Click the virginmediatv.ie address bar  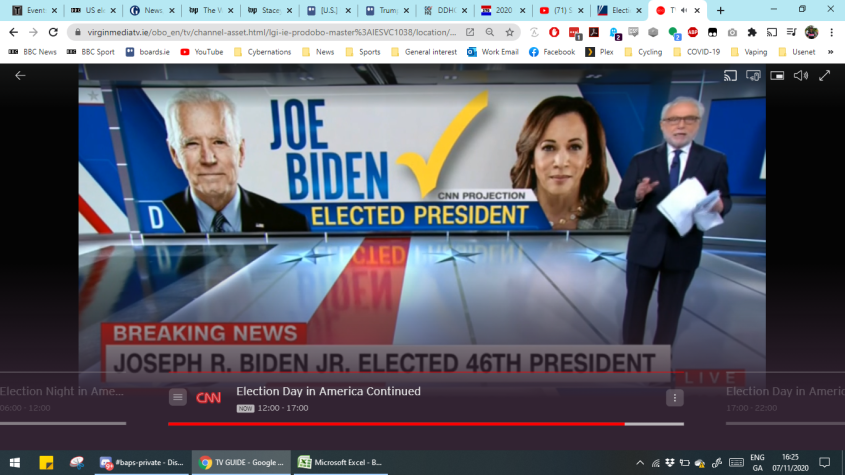tap(272, 32)
